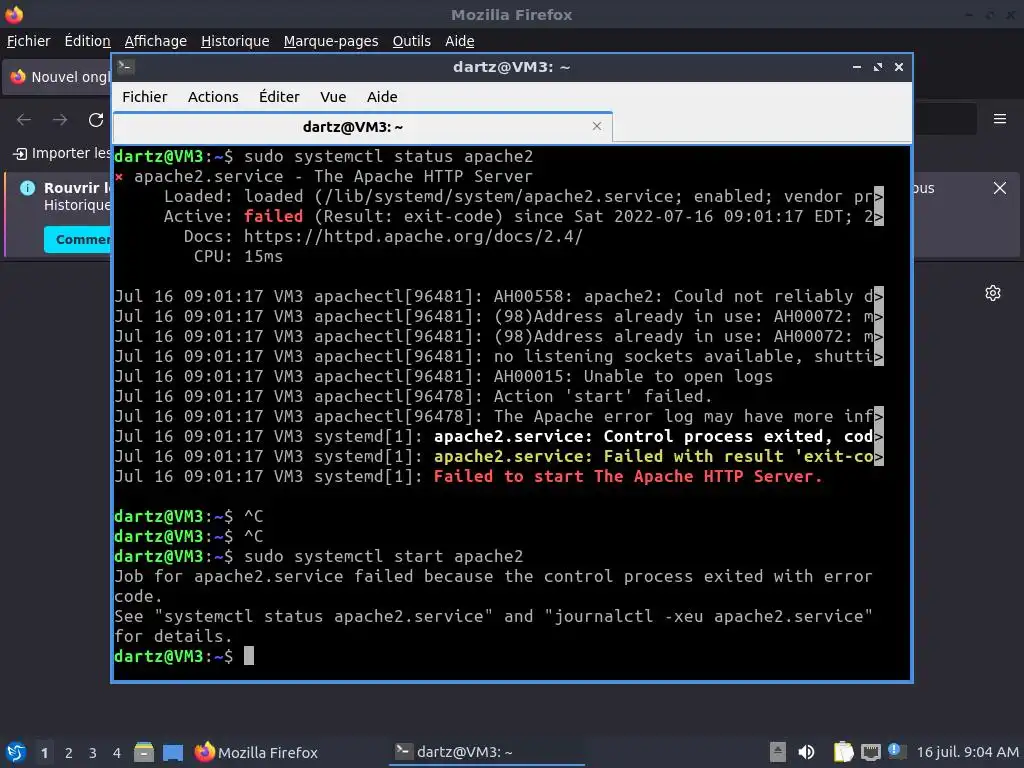1024x768 pixels.
Task: Open the volume control tray icon
Action: (x=807, y=752)
